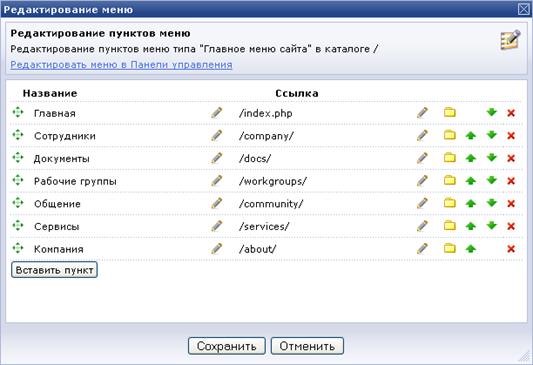Screen dimensions: 533x365
Task: Edit the /community/ link with pencil icon
Action: [x=422, y=203]
